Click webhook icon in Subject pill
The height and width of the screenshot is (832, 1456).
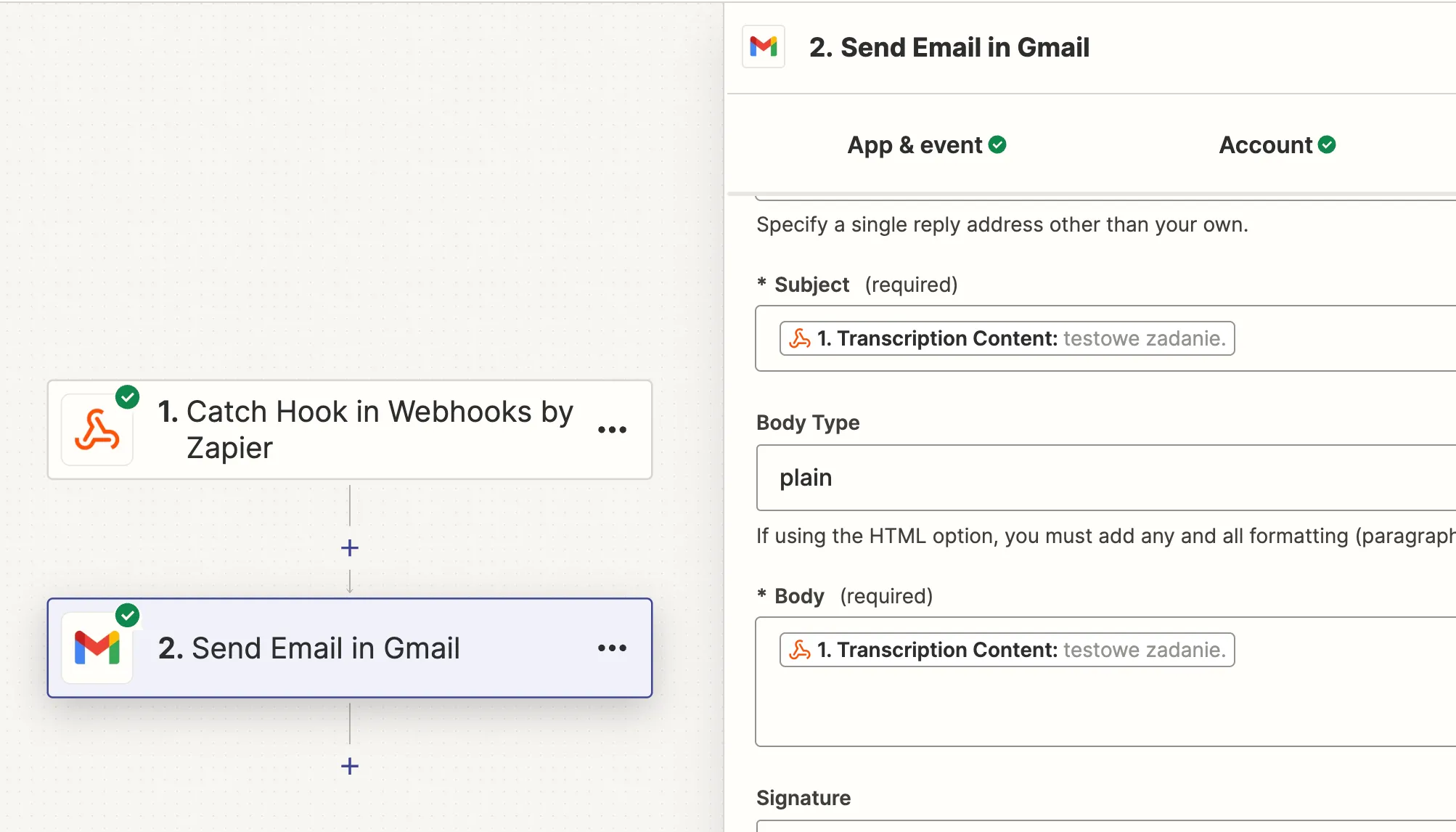pos(800,338)
